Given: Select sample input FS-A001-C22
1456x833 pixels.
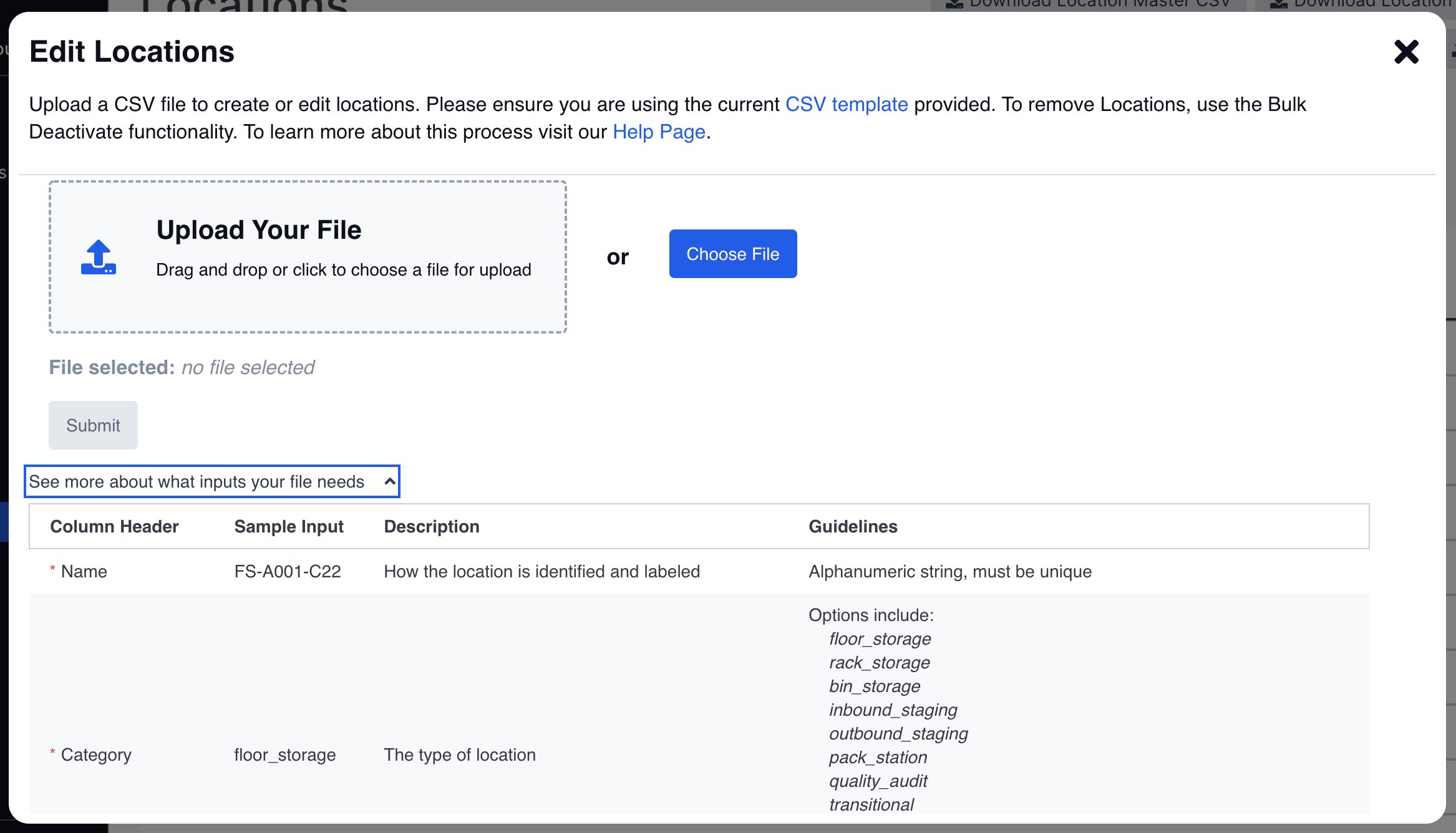Looking at the screenshot, I should point(288,571).
